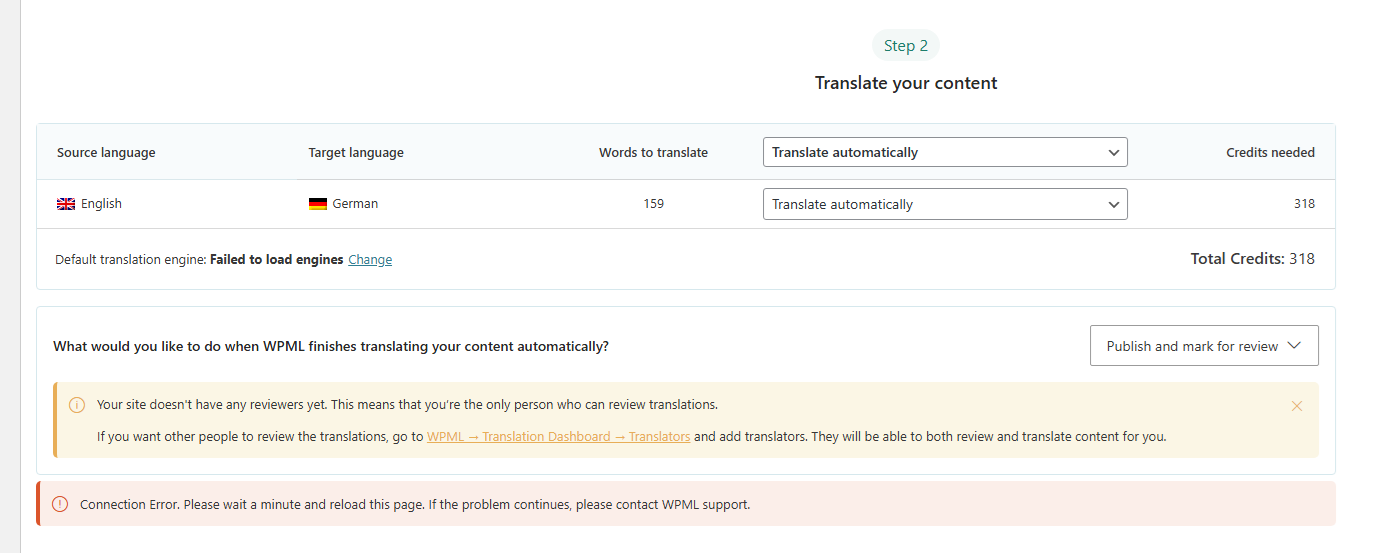1379x553 pixels.
Task: Open the header Translate automatically dropdown
Action: [945, 153]
